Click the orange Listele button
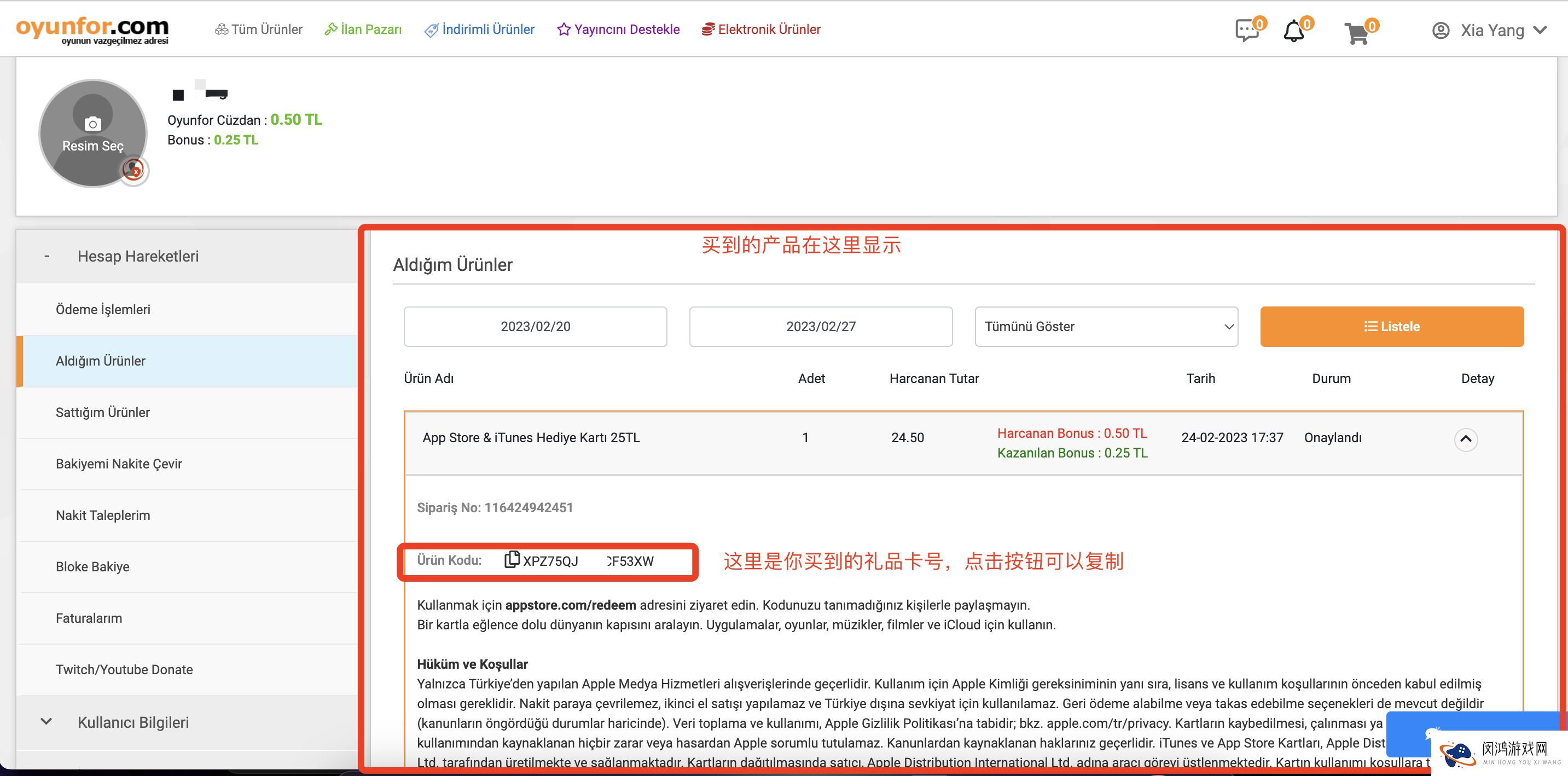Image resolution: width=1568 pixels, height=776 pixels. click(x=1391, y=327)
